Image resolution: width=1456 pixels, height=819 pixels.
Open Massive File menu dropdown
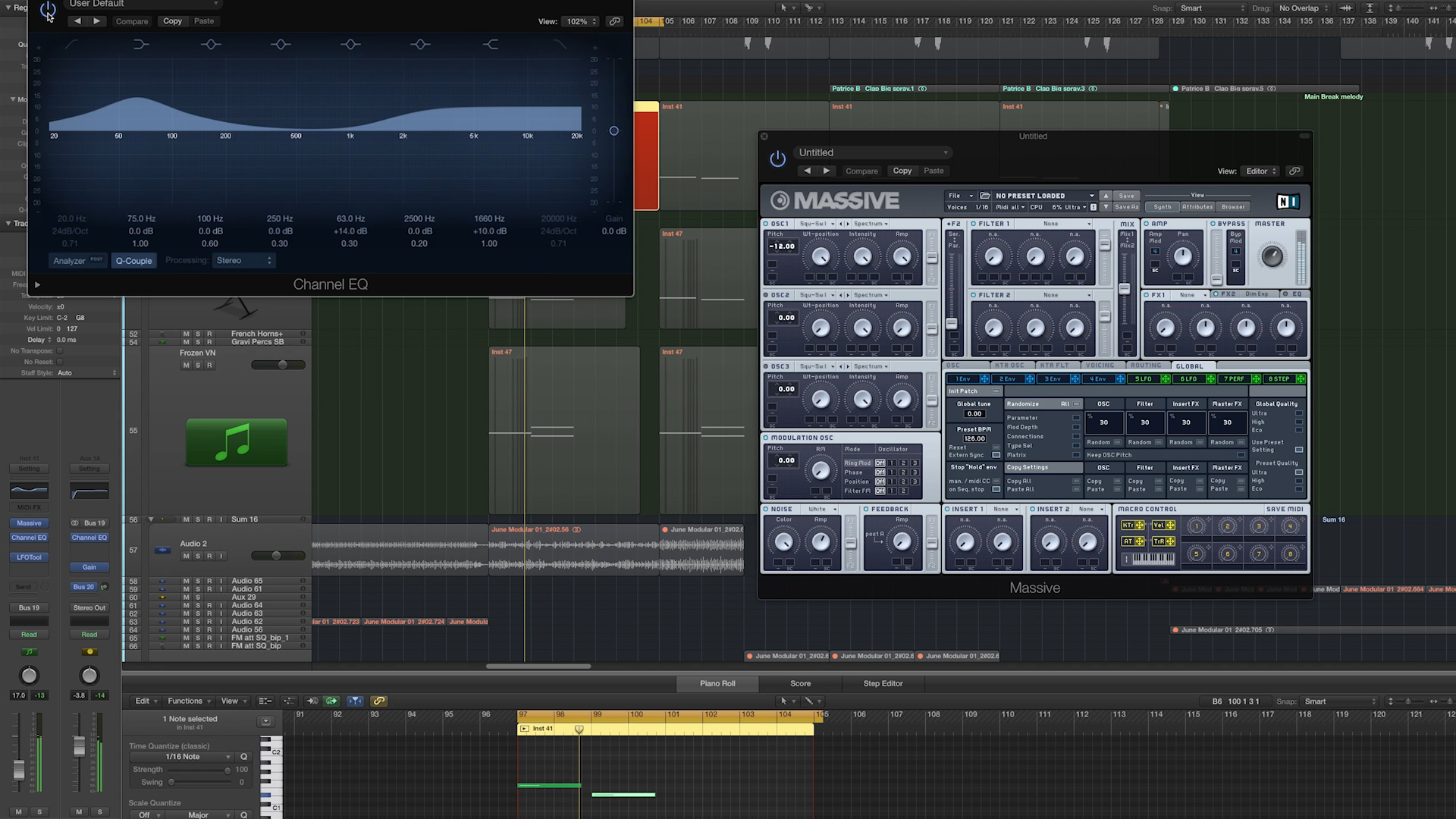tap(960, 196)
